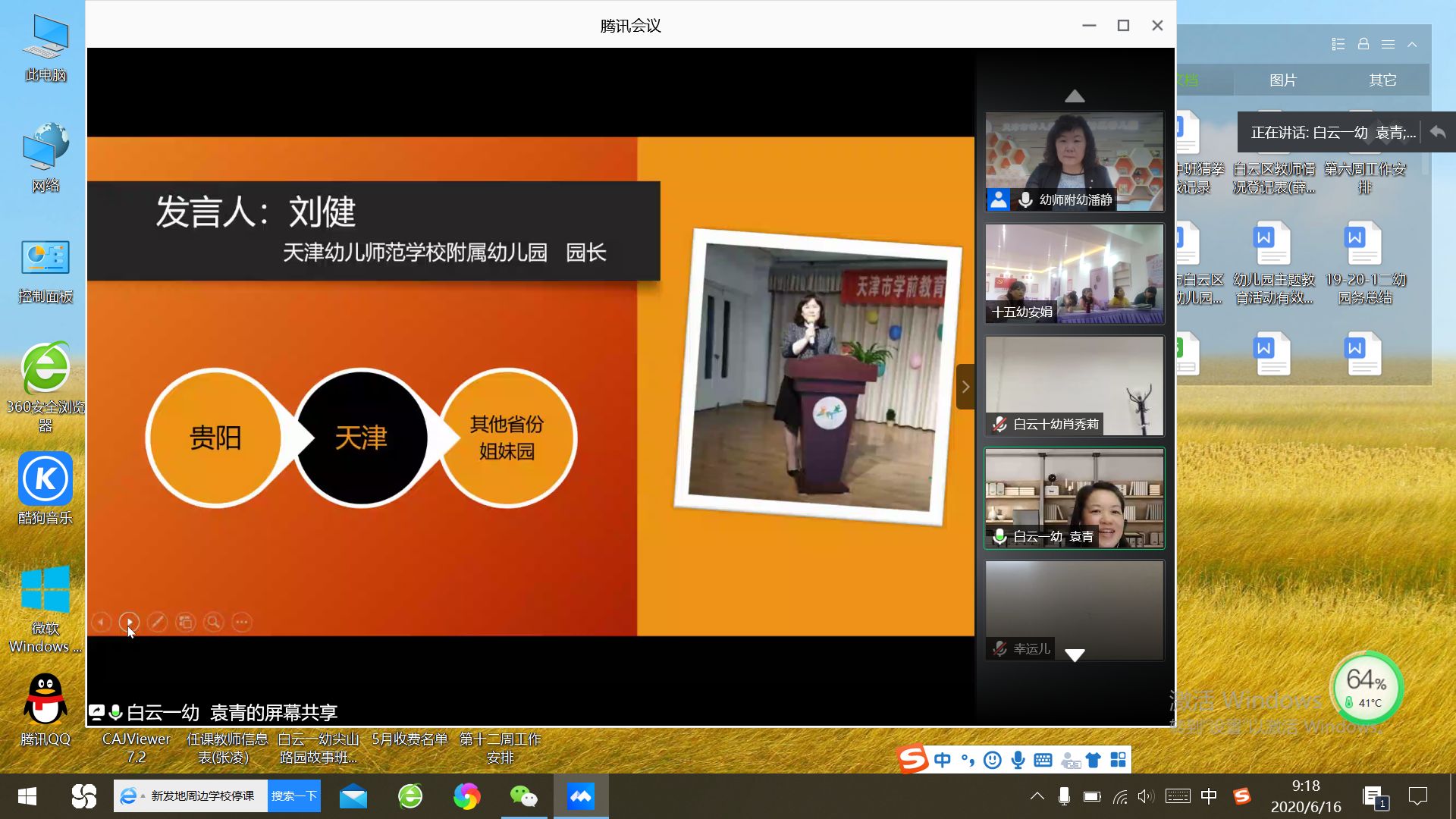Viewport: 1456px width, 819px height.
Task: Collapse participant sidebar with the chevron handle
Action: [965, 387]
